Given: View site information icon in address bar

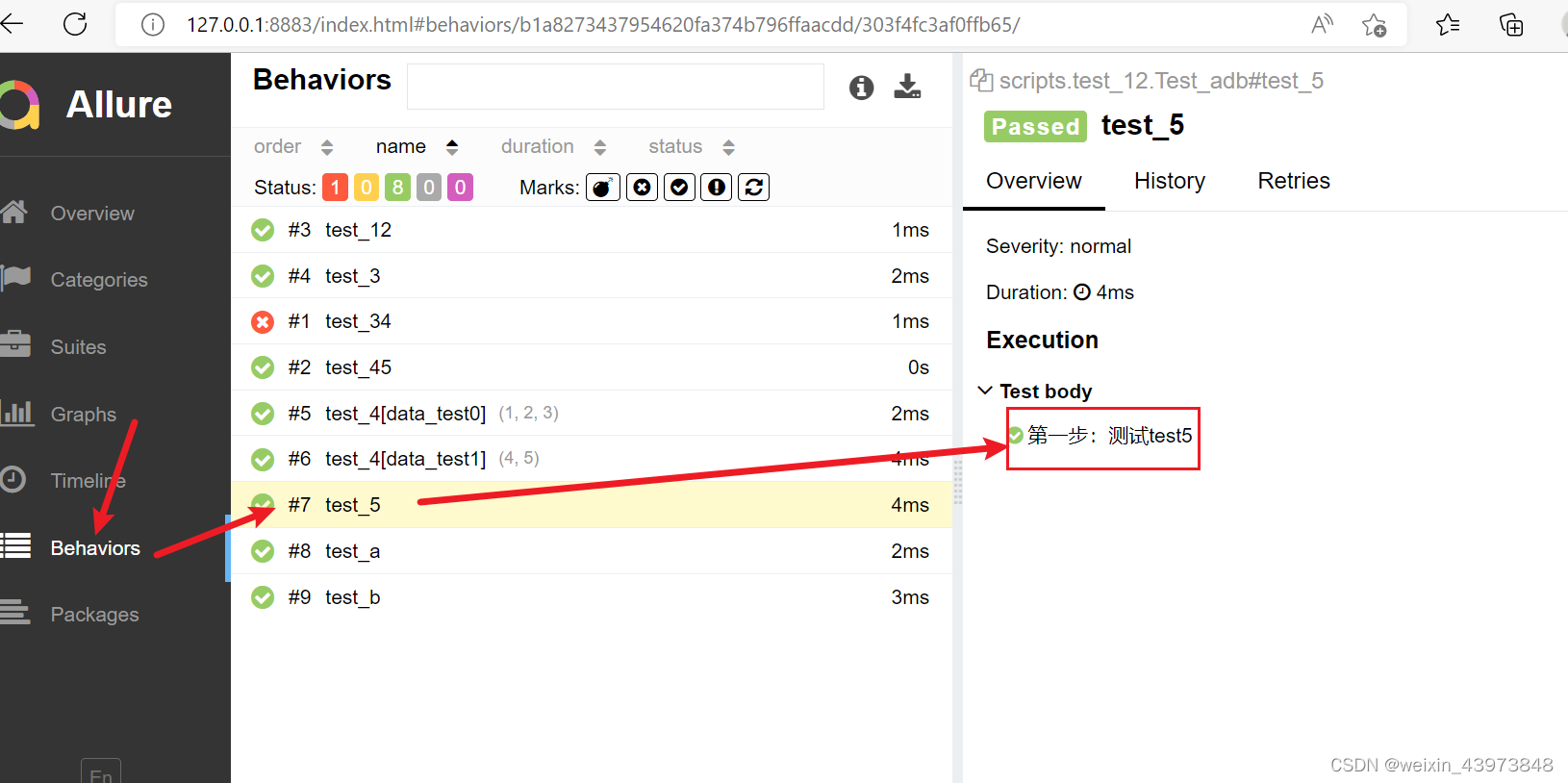Looking at the screenshot, I should (x=152, y=24).
